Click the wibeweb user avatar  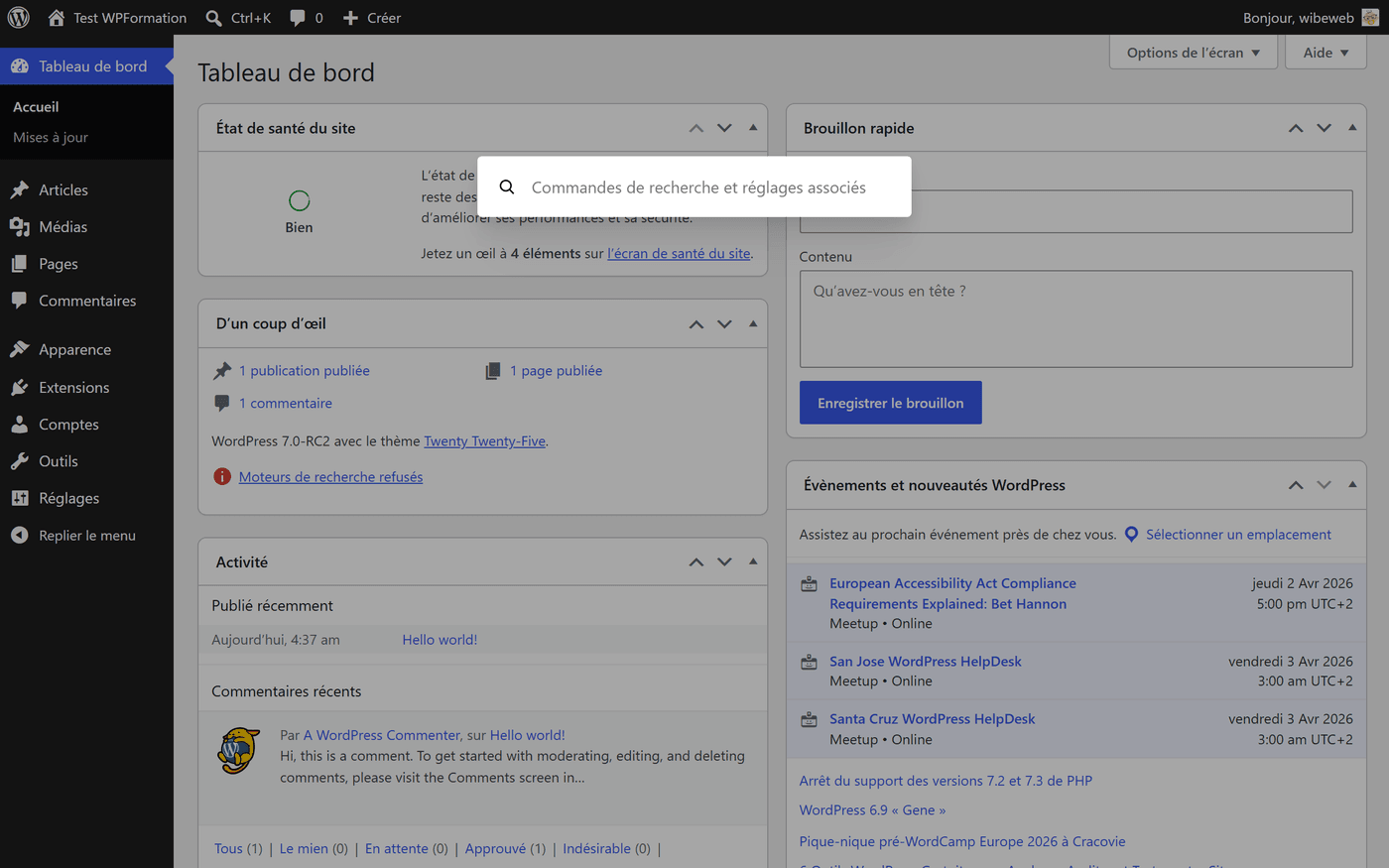[x=1370, y=18]
